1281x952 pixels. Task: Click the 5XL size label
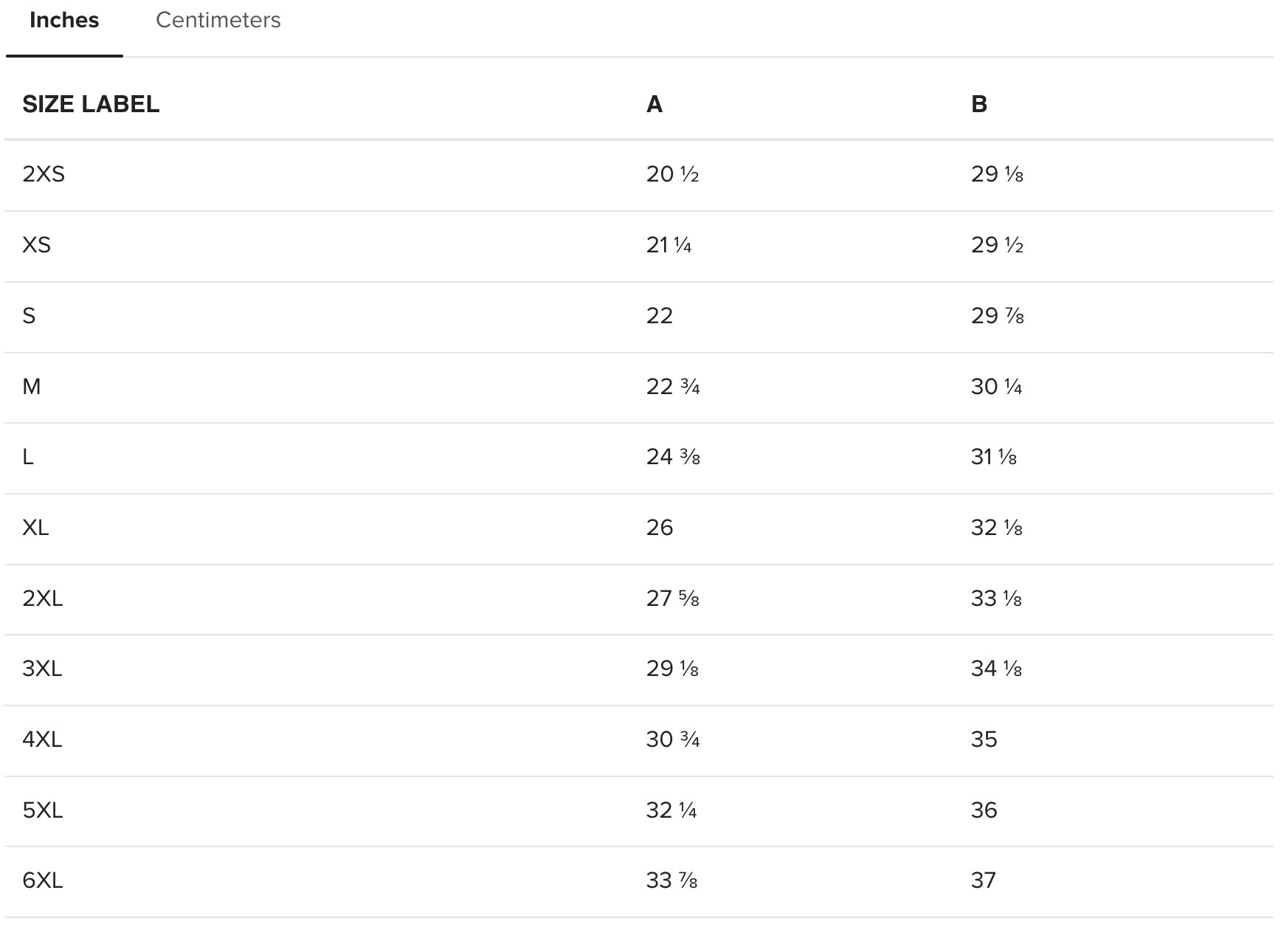pyautogui.click(x=43, y=810)
